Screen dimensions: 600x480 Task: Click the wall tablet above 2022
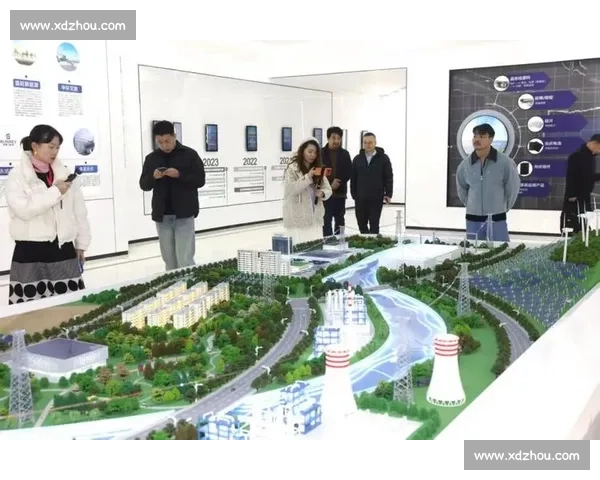251,137
